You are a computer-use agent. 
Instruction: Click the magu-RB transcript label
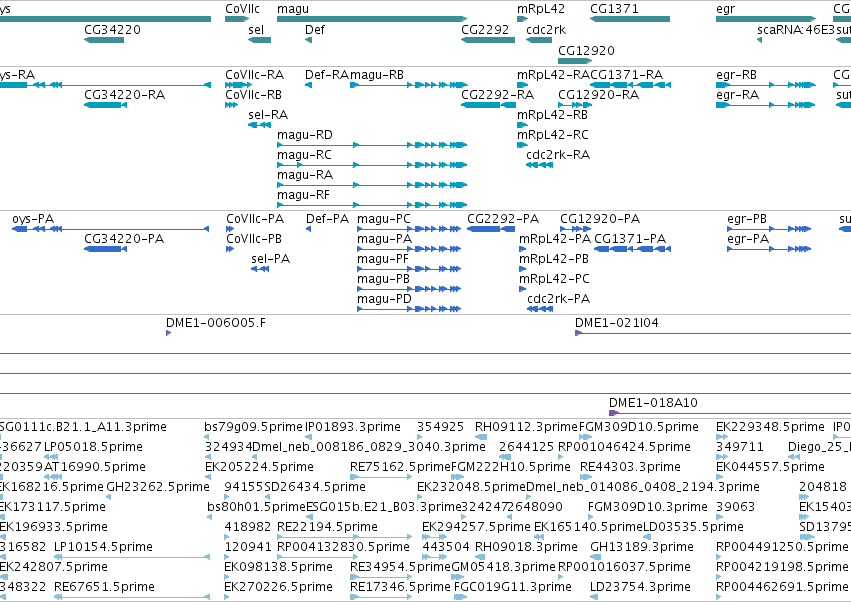tap(377, 75)
